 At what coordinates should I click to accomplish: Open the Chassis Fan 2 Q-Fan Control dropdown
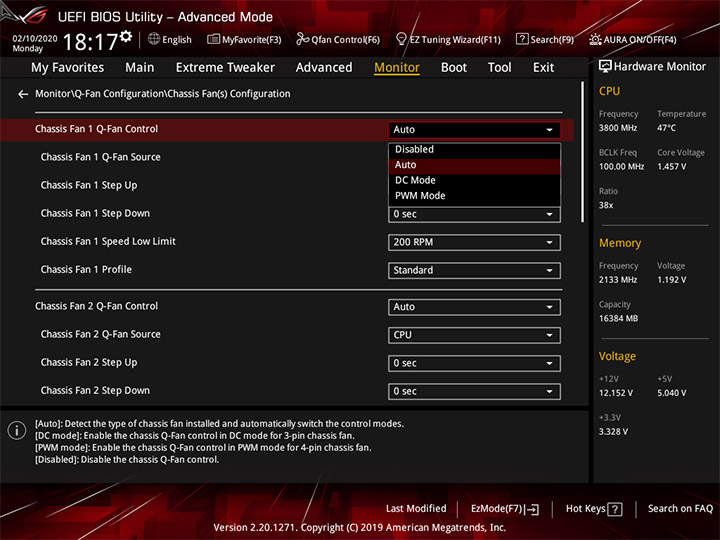pyautogui.click(x=474, y=307)
